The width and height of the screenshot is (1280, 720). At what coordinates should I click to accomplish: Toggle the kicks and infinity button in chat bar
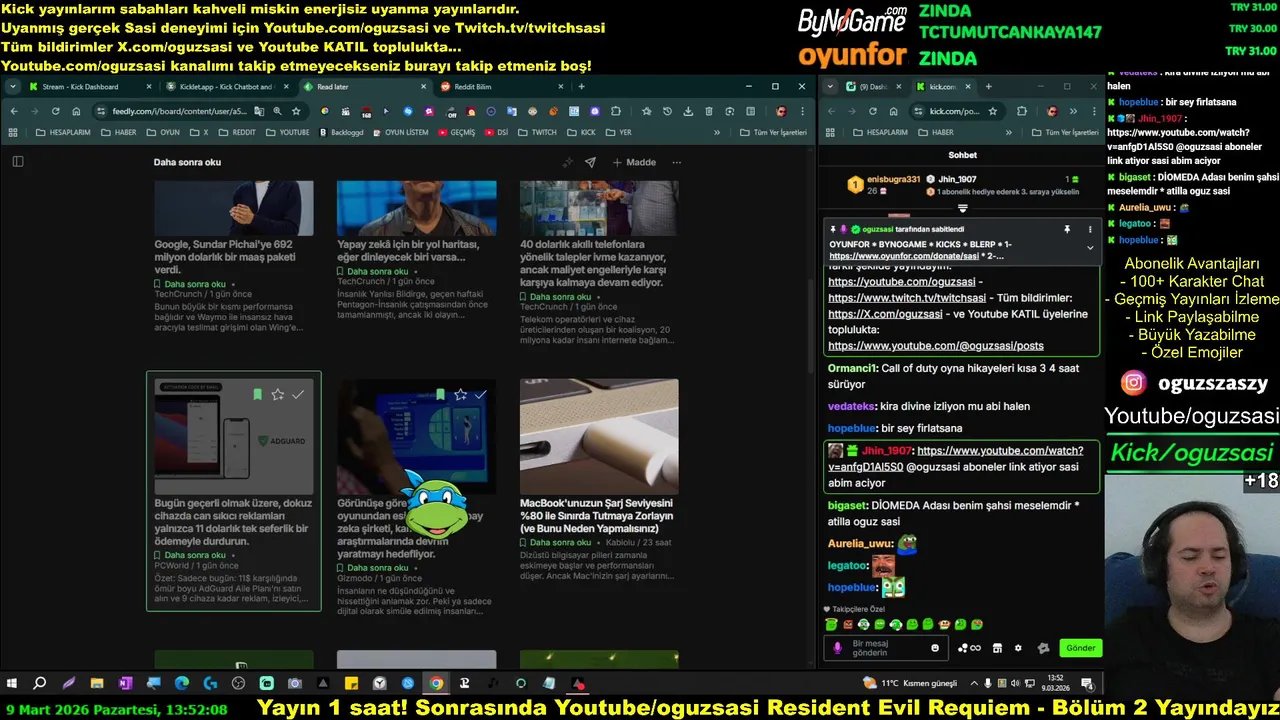(x=969, y=648)
